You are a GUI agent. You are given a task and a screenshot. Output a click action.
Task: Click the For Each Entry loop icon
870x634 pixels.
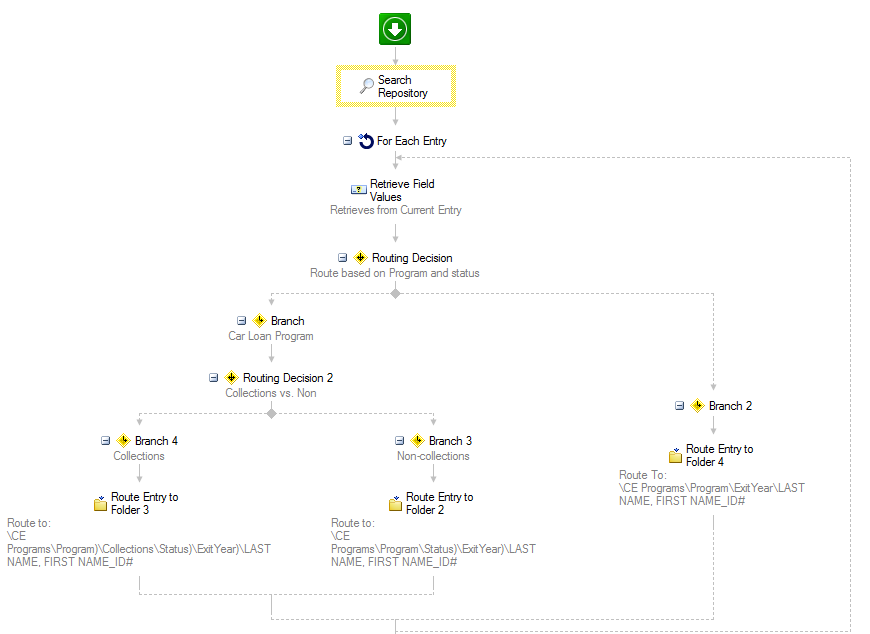(366, 141)
